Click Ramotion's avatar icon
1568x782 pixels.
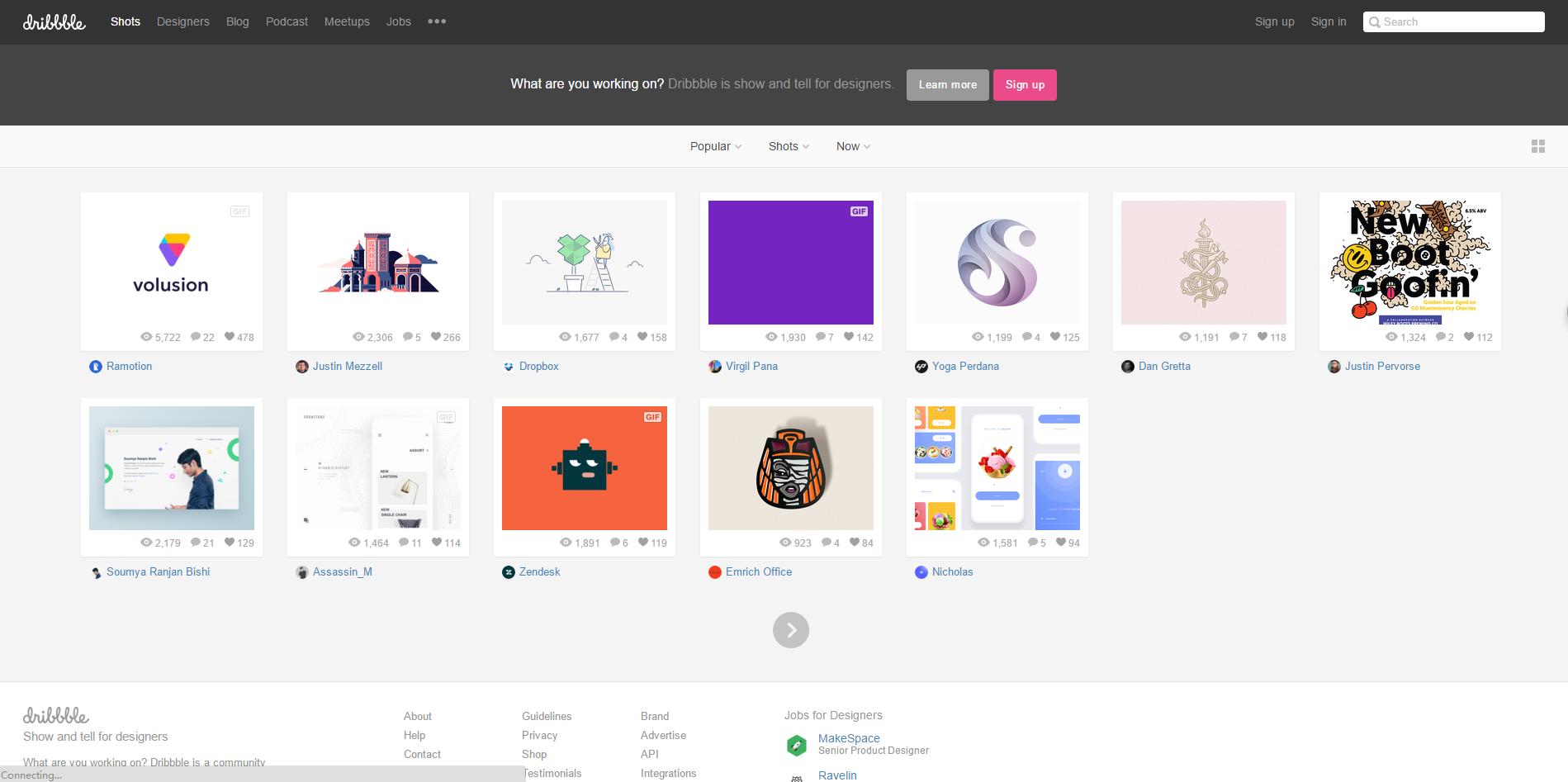pos(96,367)
